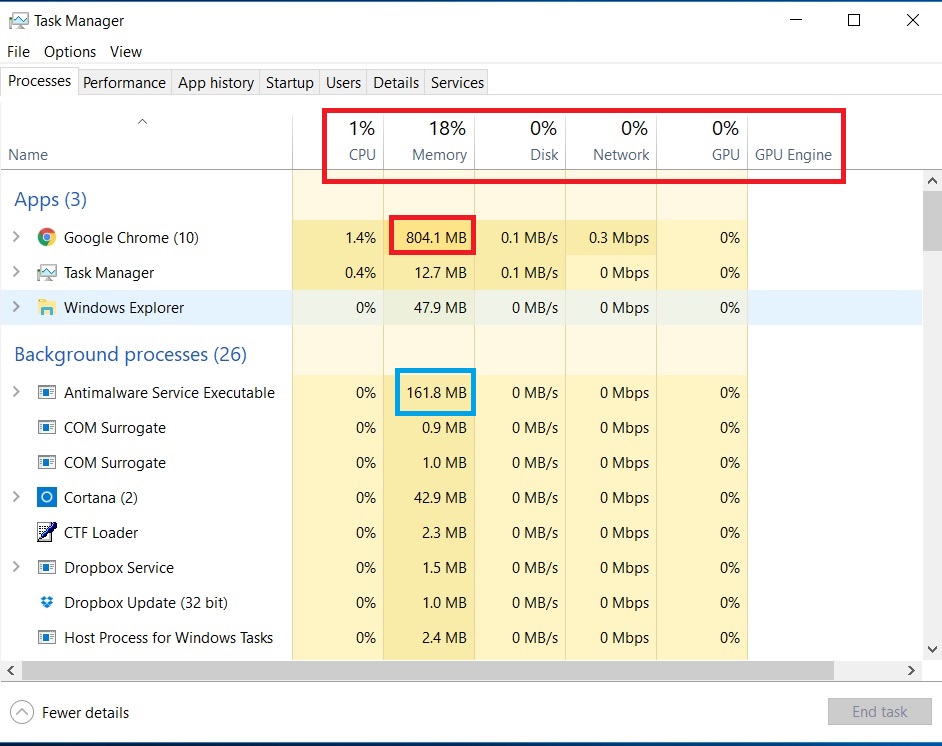Expand the Google Chrome process group
This screenshot has height=746, width=942.
click(x=16, y=238)
